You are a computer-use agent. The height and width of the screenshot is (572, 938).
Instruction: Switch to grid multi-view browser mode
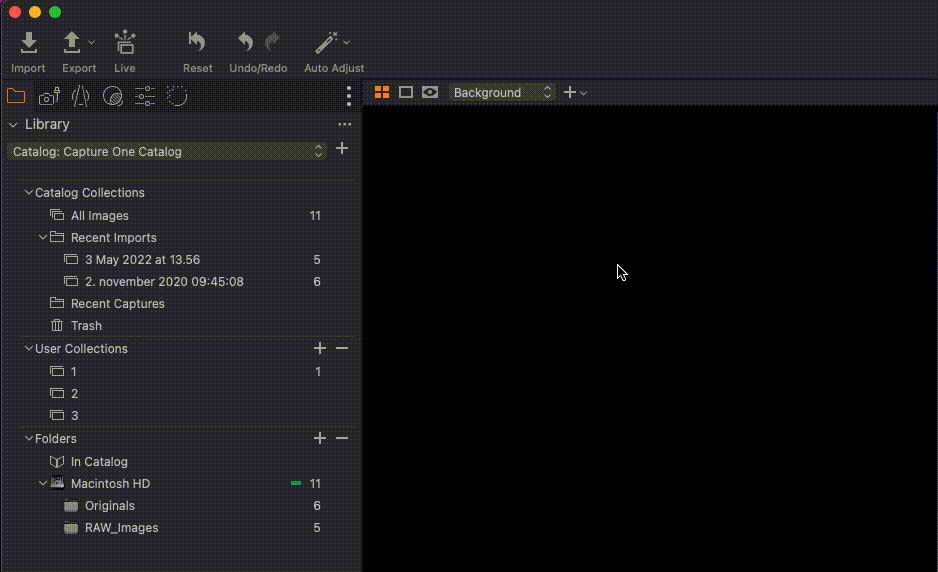(x=381, y=92)
